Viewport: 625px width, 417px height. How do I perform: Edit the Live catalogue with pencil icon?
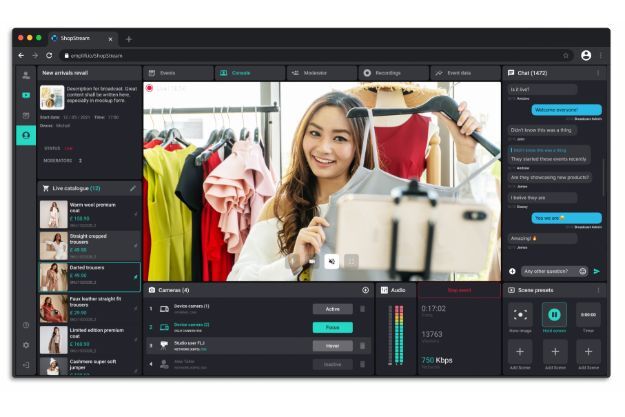tap(133, 188)
